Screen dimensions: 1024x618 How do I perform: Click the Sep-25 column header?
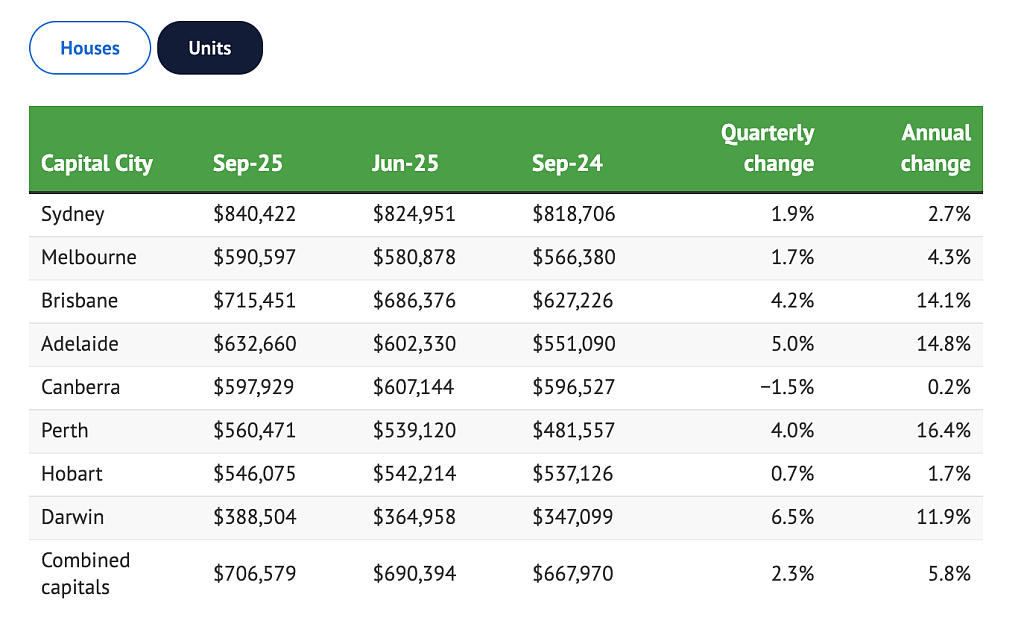point(248,163)
